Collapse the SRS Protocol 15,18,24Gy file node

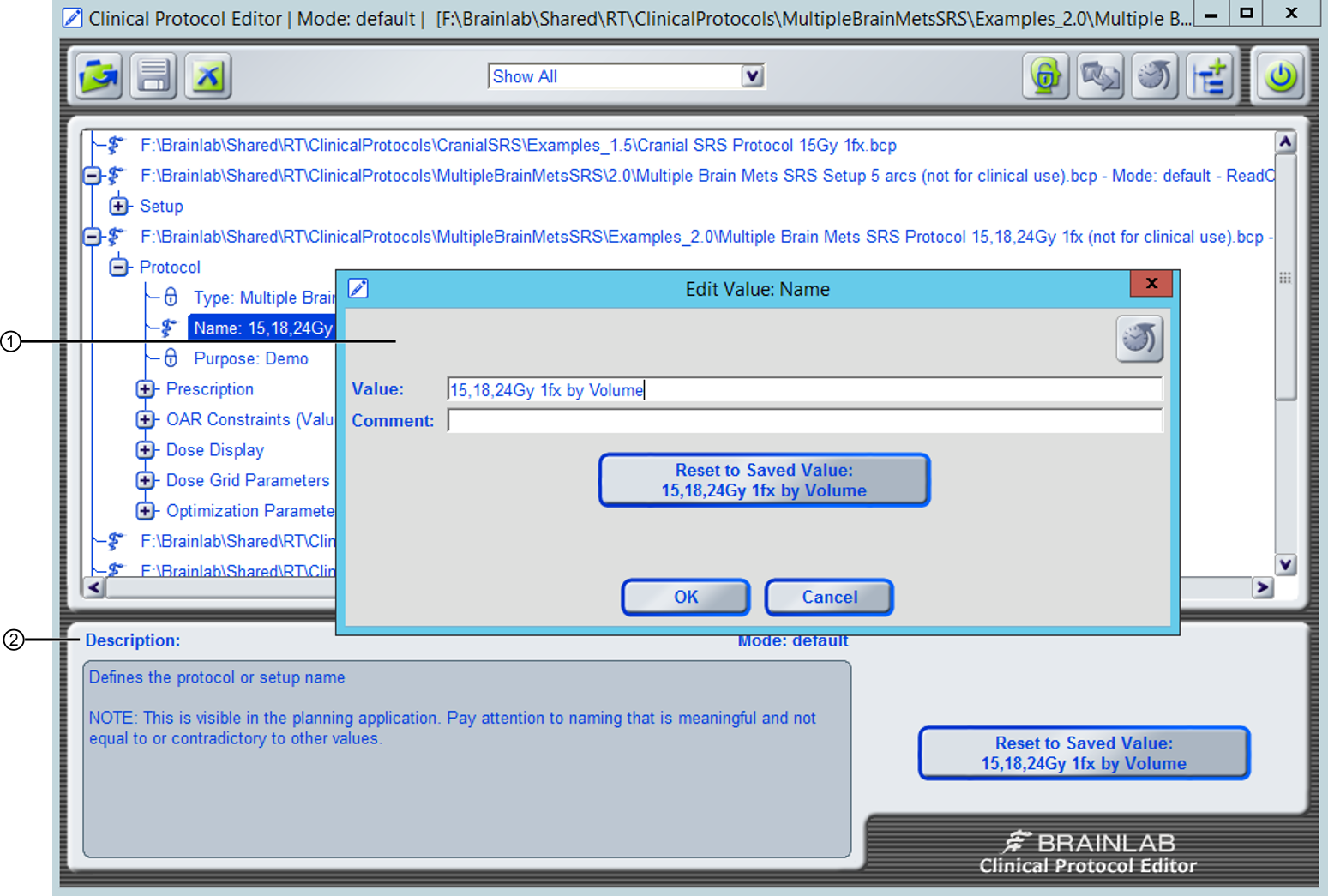(x=92, y=237)
